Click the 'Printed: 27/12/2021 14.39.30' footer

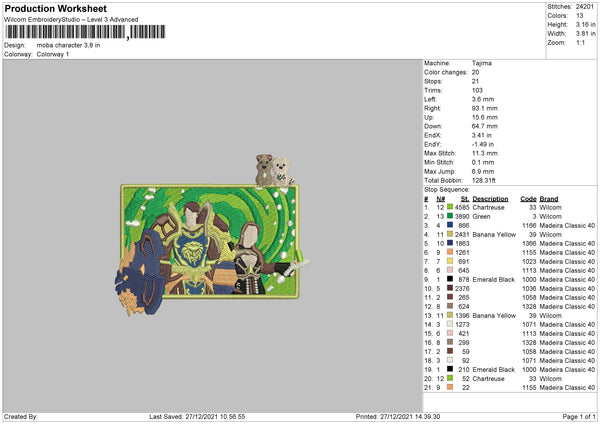[x=398, y=417]
